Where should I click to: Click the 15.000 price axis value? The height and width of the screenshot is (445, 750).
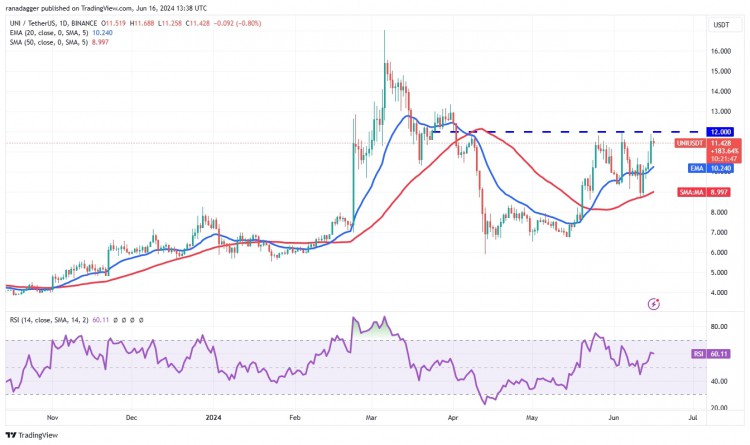tap(721, 71)
